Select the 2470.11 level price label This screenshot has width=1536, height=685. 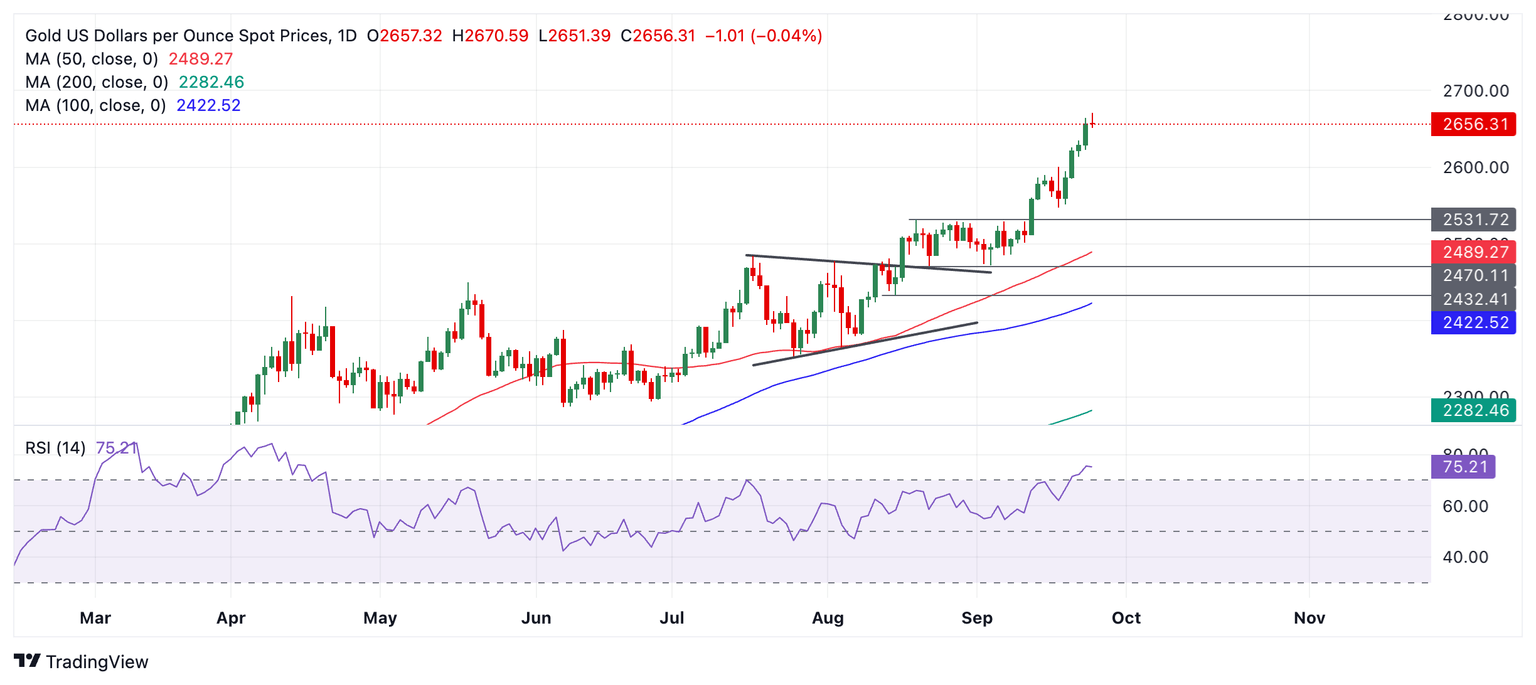1473,274
